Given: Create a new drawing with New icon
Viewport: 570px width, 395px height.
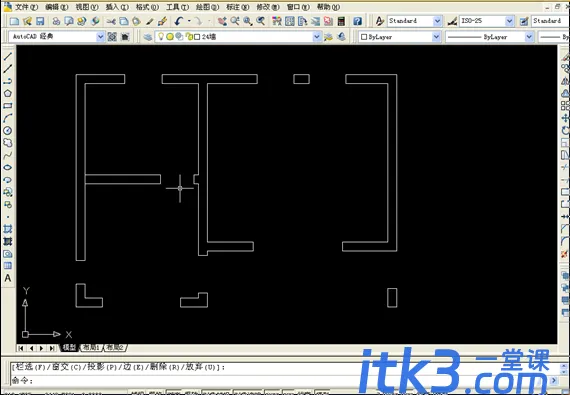Looking at the screenshot, I should coord(14,21).
